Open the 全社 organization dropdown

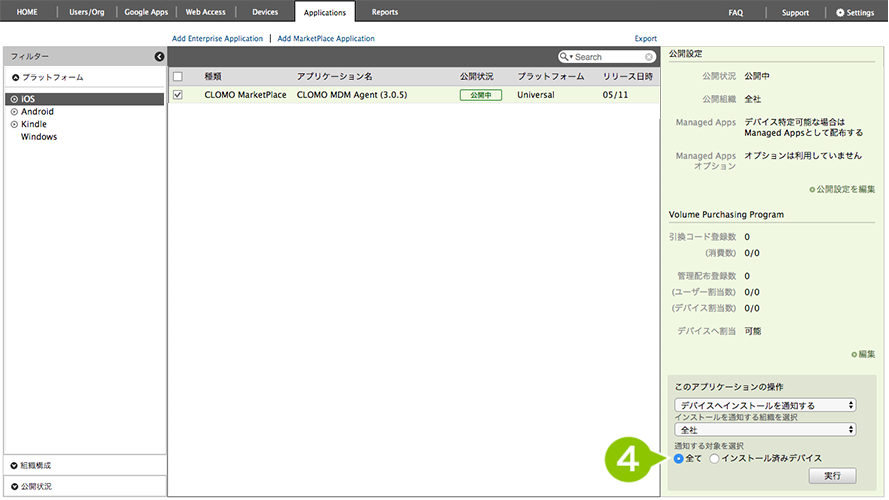[765, 429]
